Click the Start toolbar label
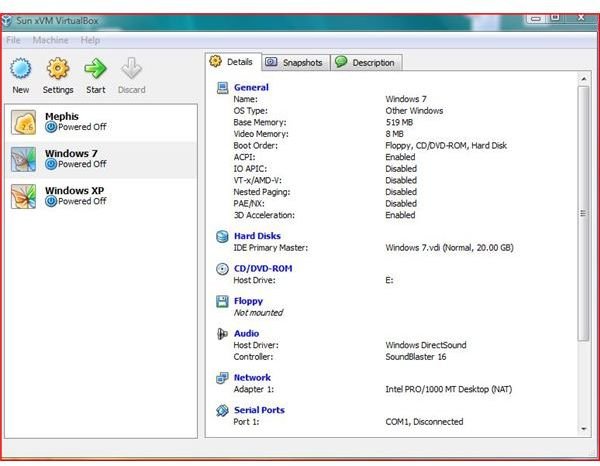 pyautogui.click(x=96, y=90)
